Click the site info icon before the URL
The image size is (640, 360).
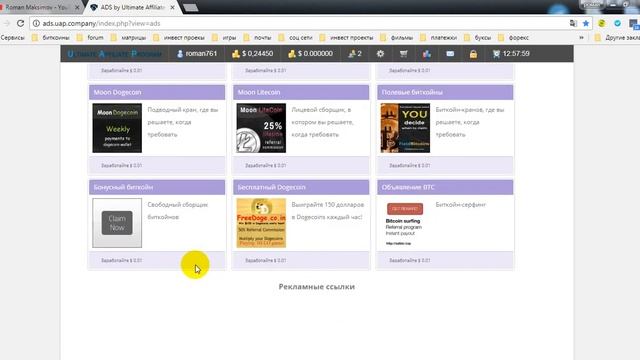point(36,23)
